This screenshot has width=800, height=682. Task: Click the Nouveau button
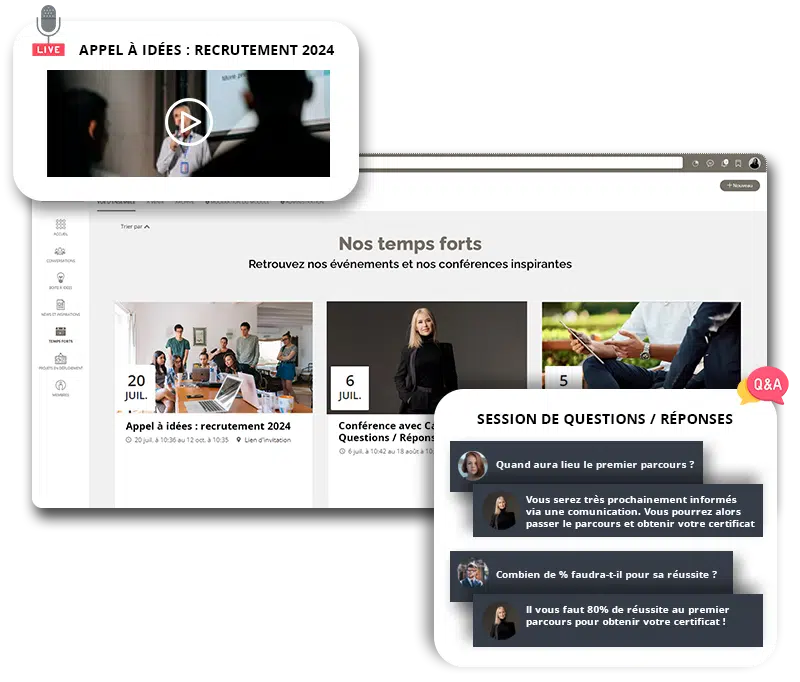[740, 185]
